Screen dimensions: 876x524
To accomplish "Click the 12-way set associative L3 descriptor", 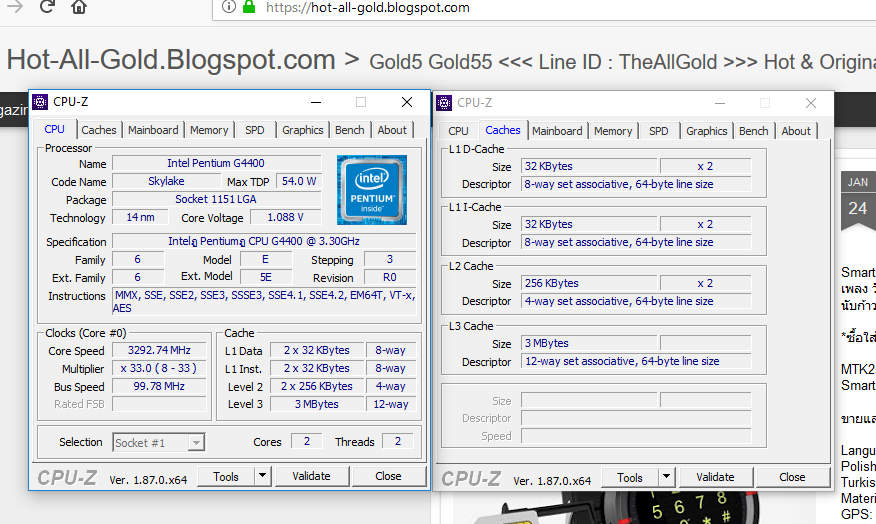I will pos(636,361).
